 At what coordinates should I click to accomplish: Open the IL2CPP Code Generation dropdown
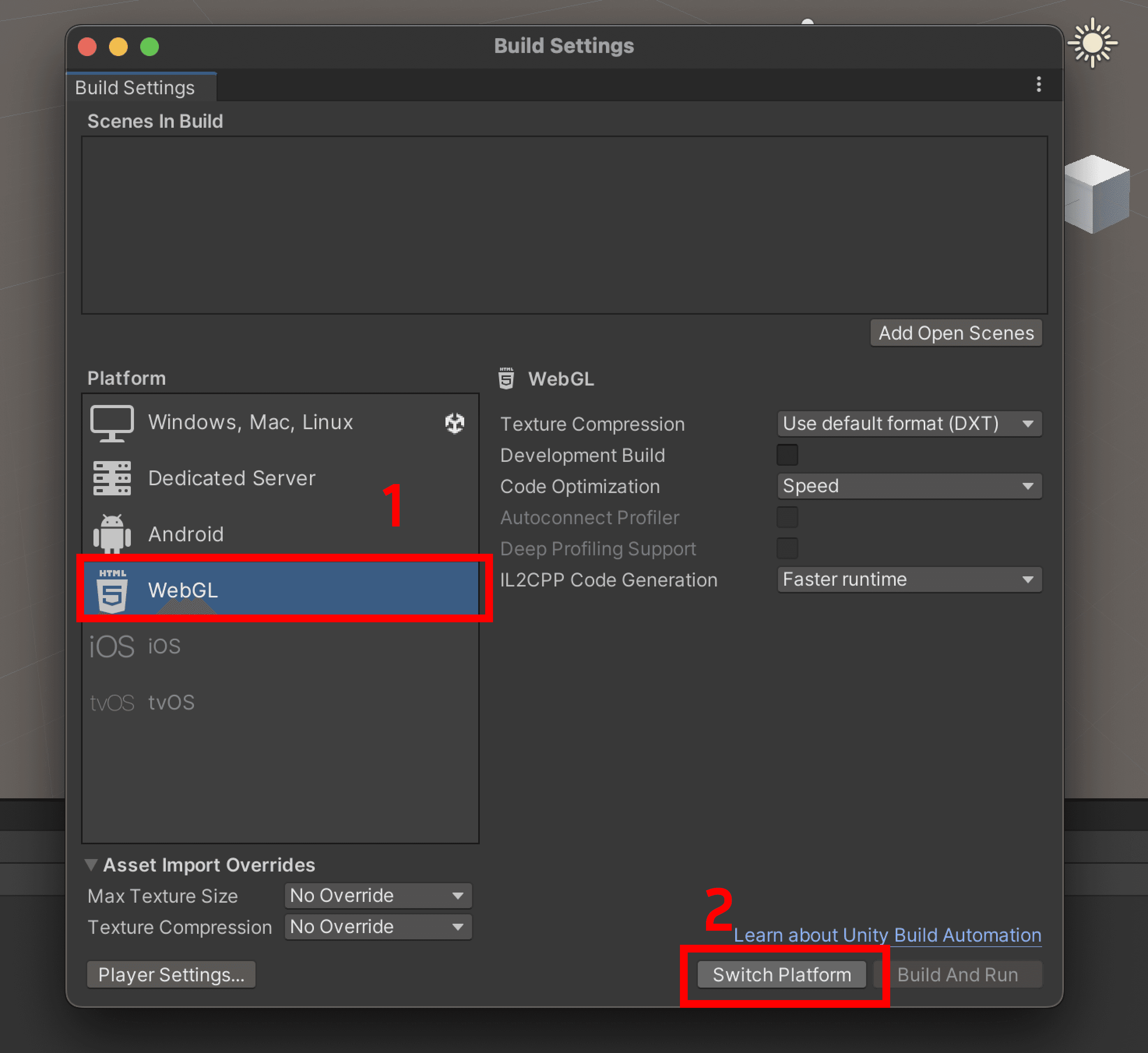tap(909, 579)
